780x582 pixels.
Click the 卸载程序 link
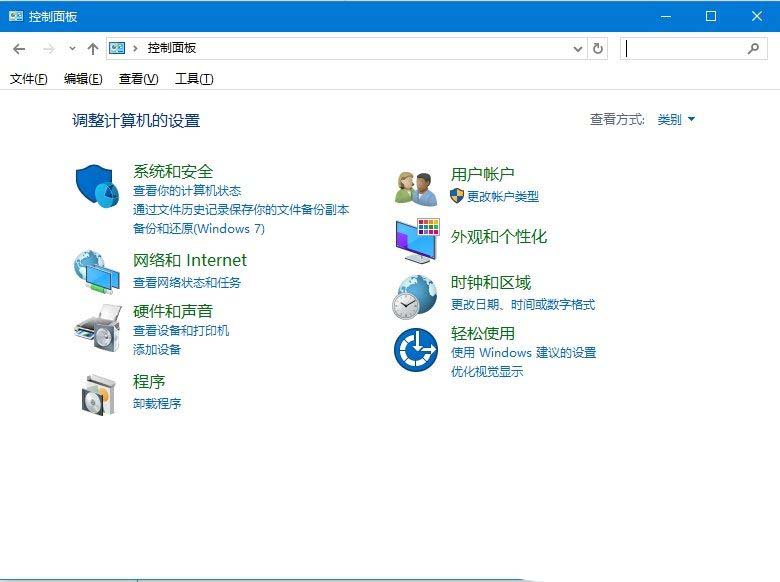click(157, 403)
